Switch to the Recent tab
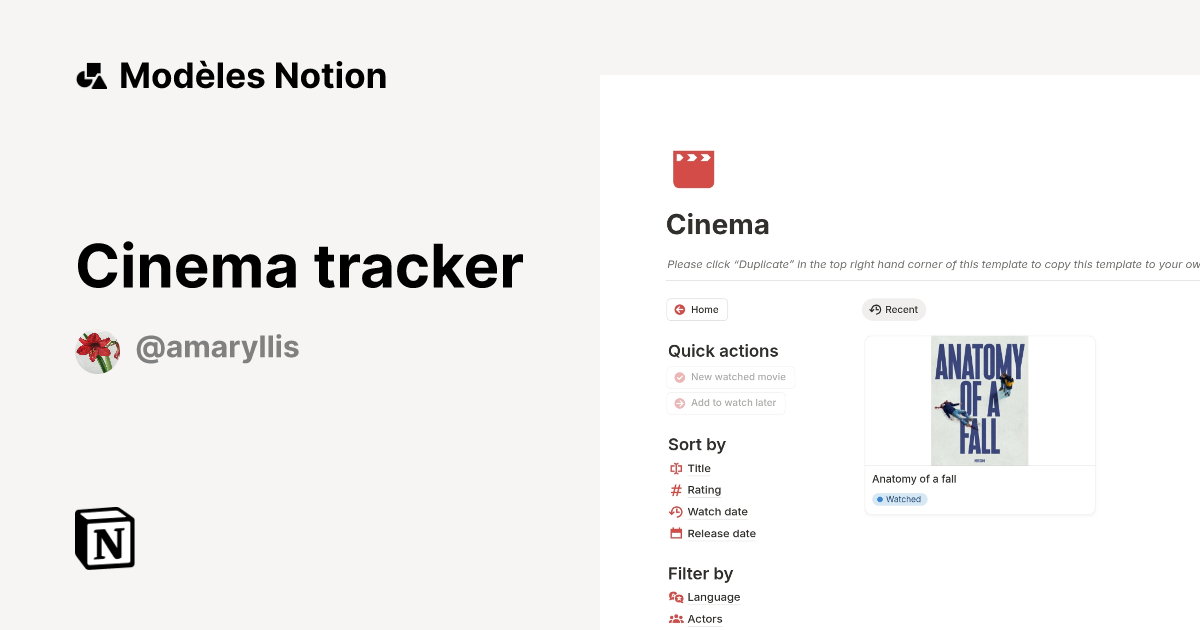The width and height of the screenshot is (1200, 630). click(x=894, y=309)
